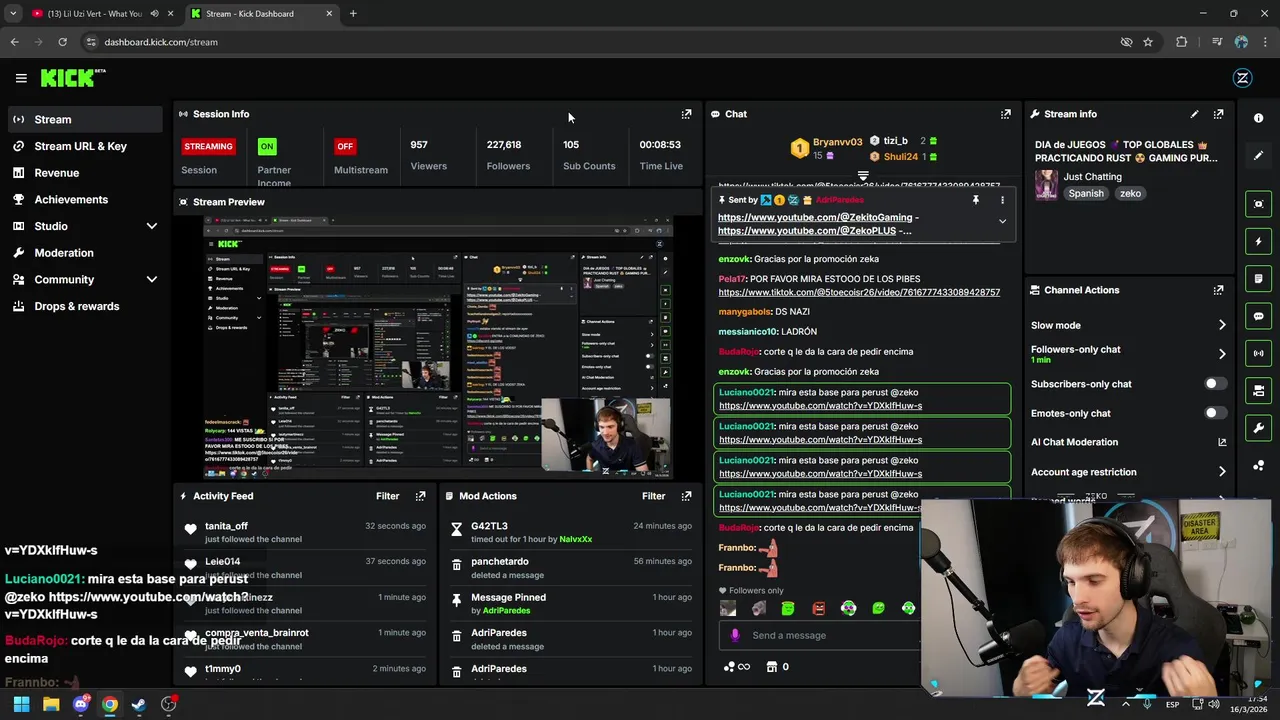Click the browser address bar
Screen dimensions: 1280x720
(600, 42)
